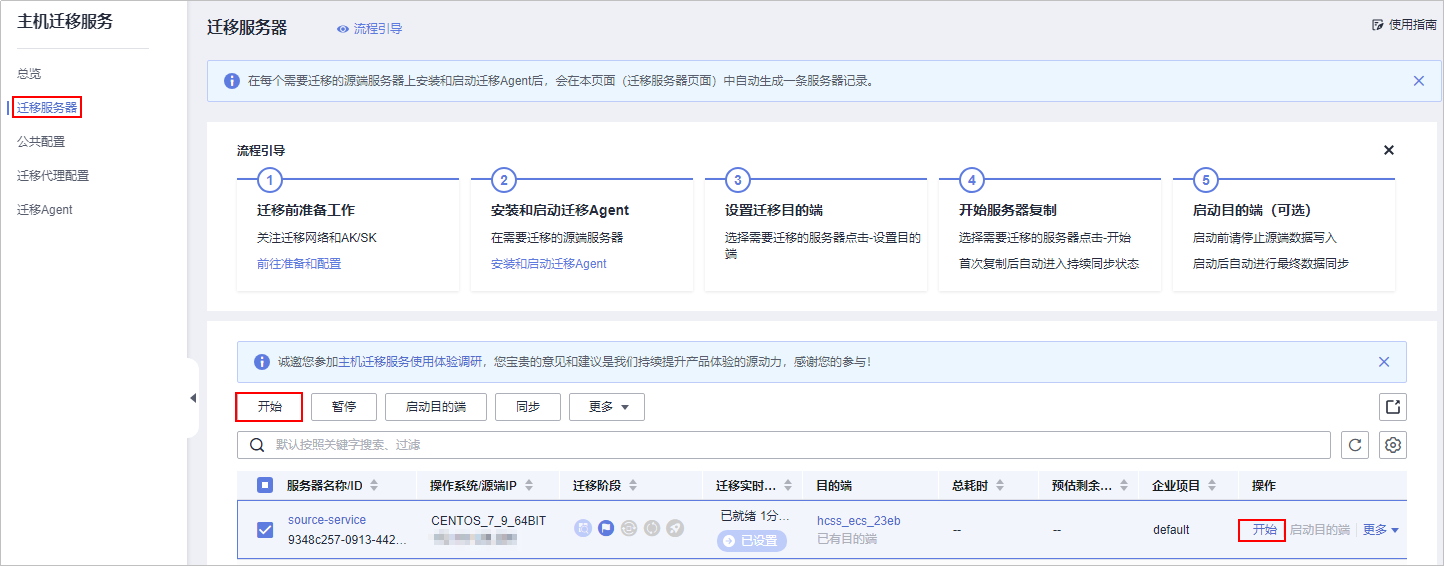The height and width of the screenshot is (566, 1444).
Task: Click the flag migration stage icon
Action: pyautogui.click(x=606, y=528)
